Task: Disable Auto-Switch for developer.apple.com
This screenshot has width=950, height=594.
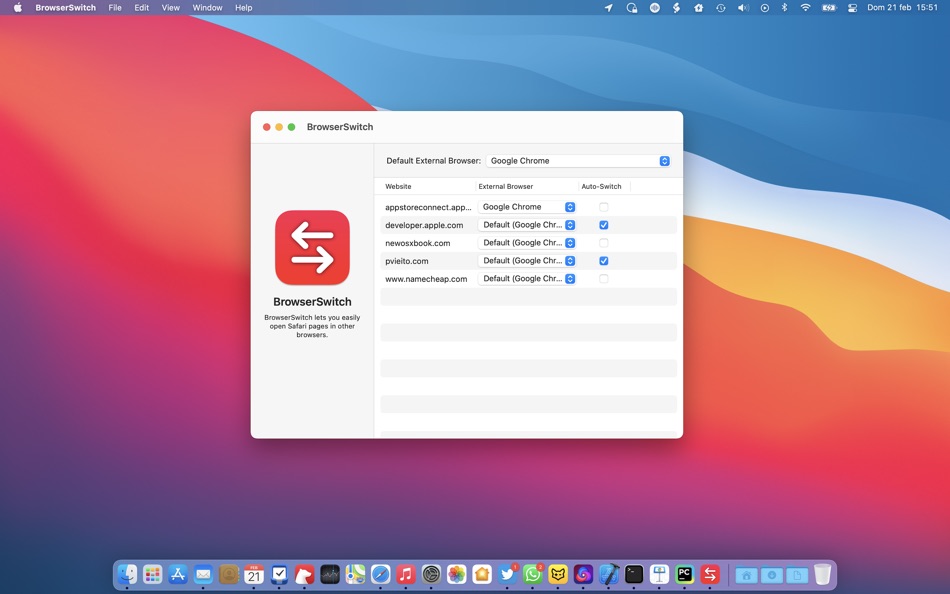Action: pos(603,225)
